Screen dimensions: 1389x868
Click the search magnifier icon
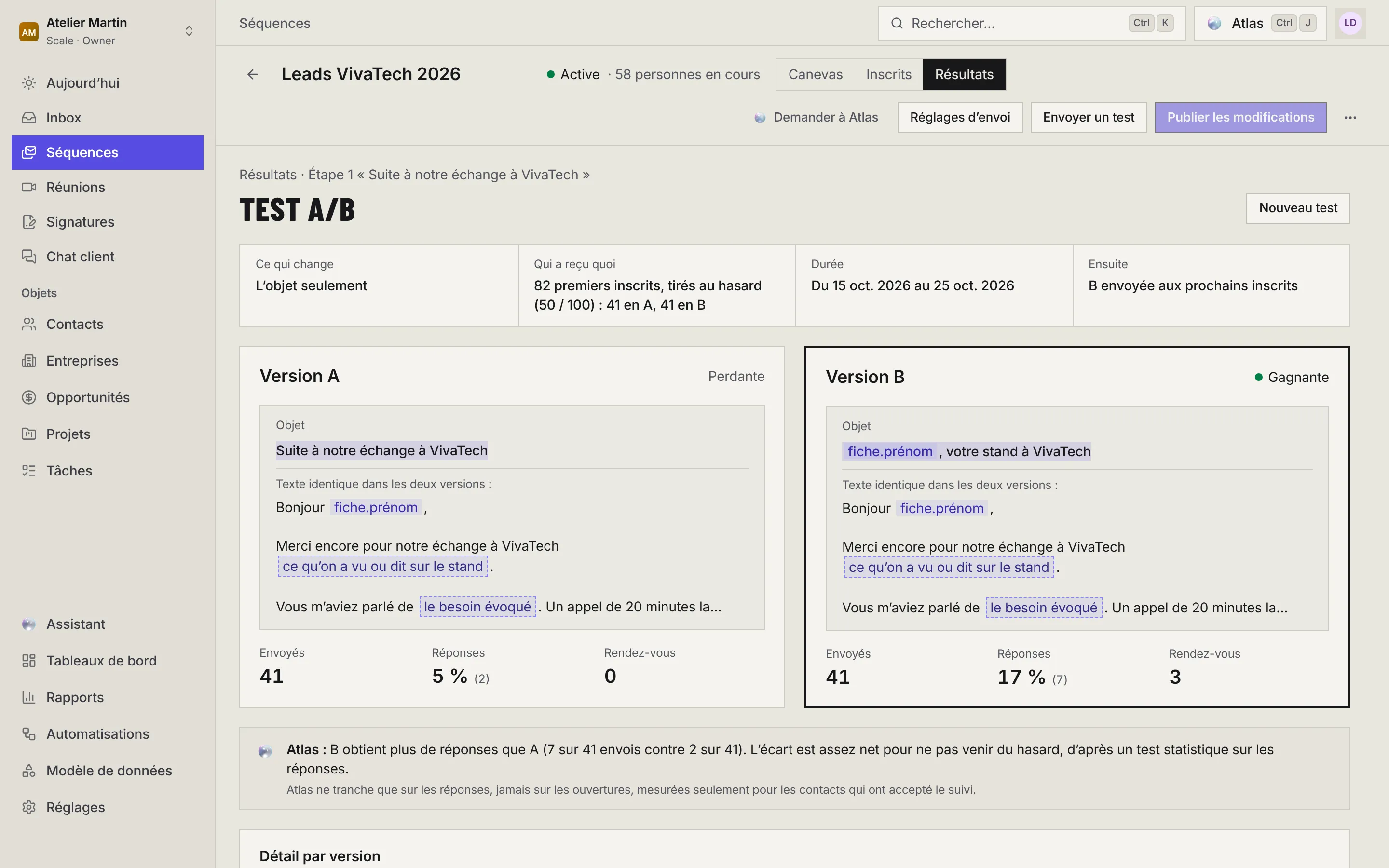pos(897,24)
